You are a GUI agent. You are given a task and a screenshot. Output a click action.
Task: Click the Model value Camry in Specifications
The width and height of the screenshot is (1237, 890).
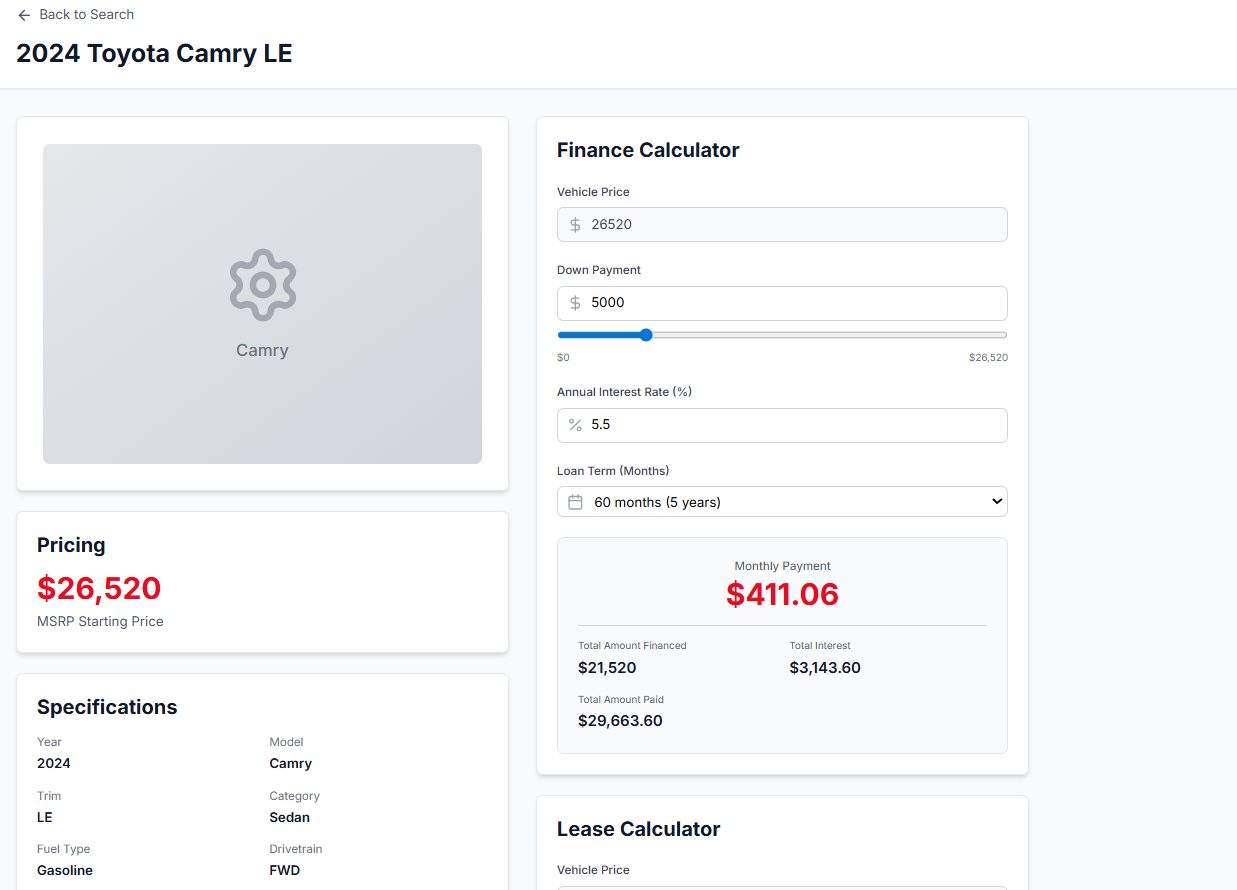(291, 763)
